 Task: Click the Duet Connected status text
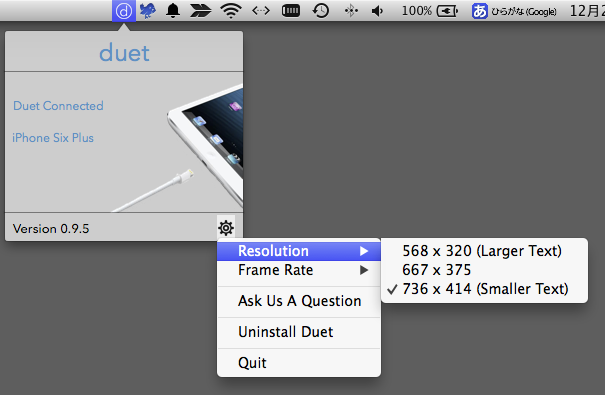click(58, 106)
